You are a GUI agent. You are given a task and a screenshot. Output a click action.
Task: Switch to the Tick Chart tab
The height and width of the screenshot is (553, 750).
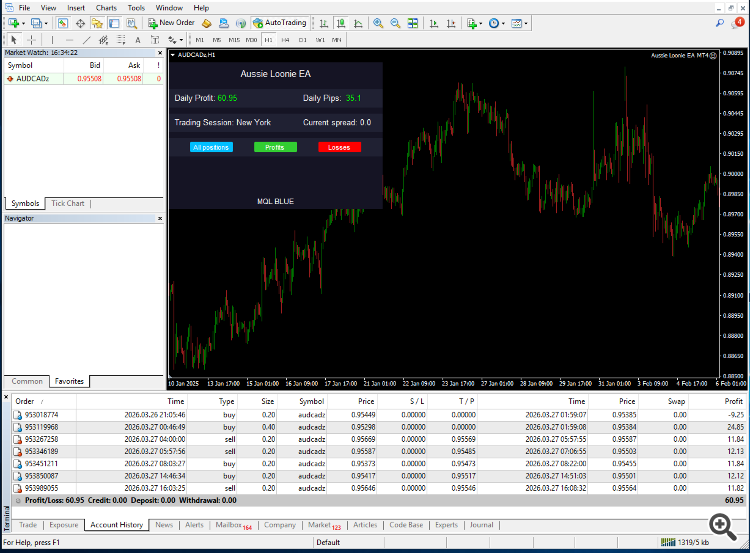pyautogui.click(x=67, y=203)
